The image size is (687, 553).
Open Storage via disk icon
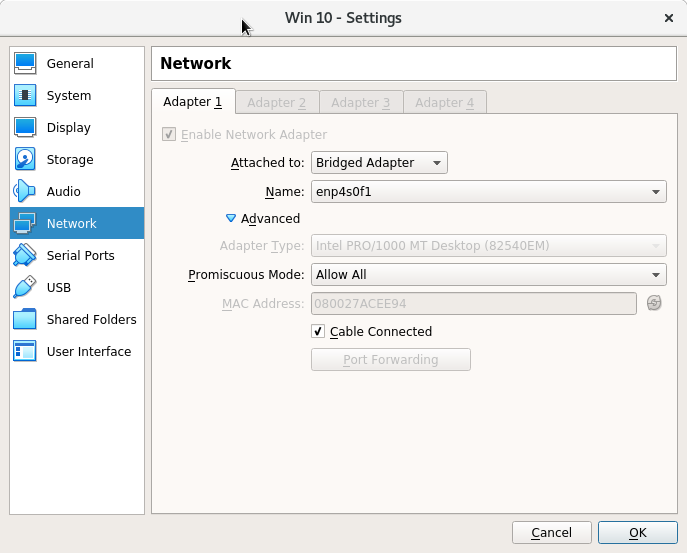[25, 160]
